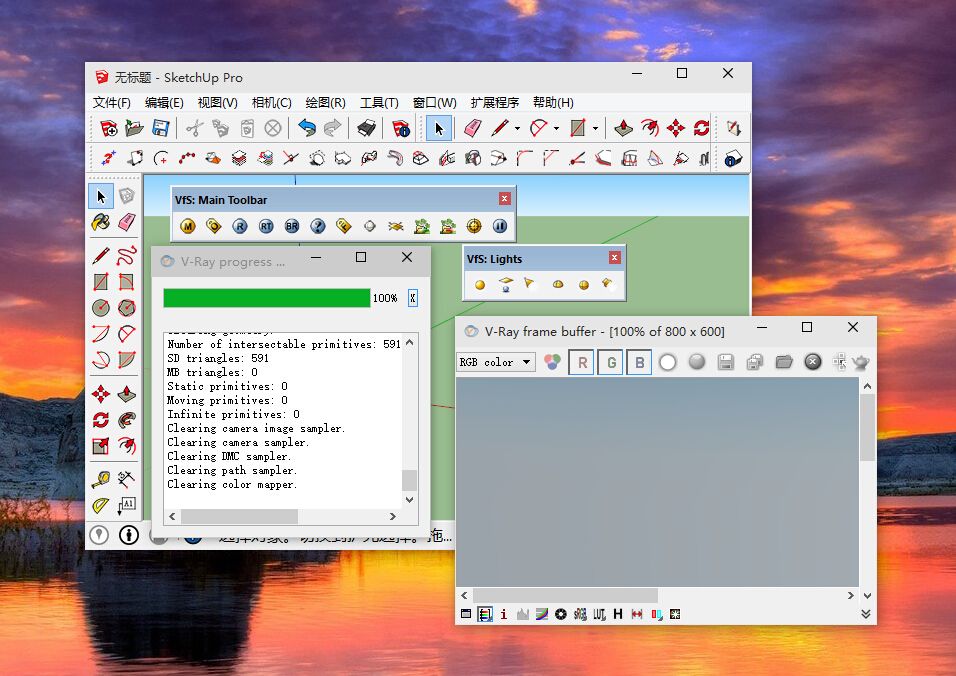Select the Tape Measure tool
This screenshot has width=956, height=676.
101,480
